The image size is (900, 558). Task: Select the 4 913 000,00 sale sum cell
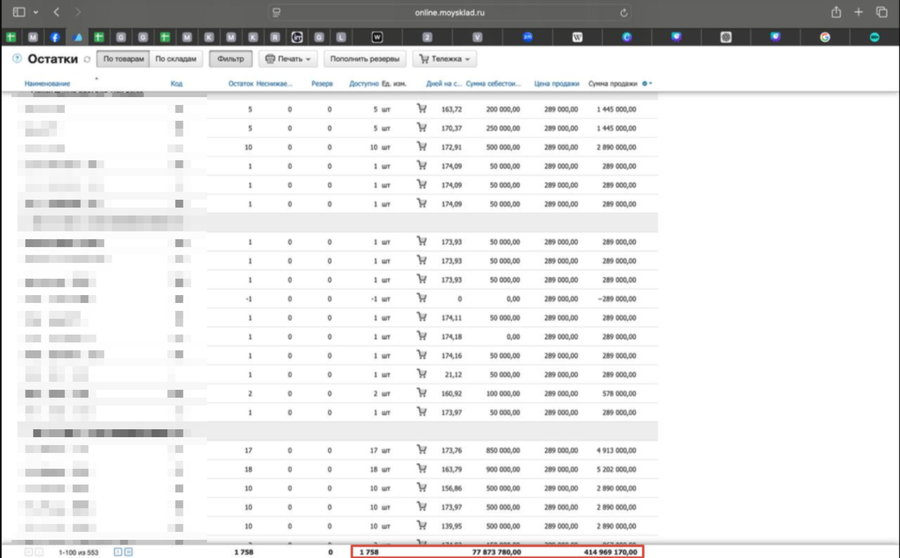[x=616, y=450]
